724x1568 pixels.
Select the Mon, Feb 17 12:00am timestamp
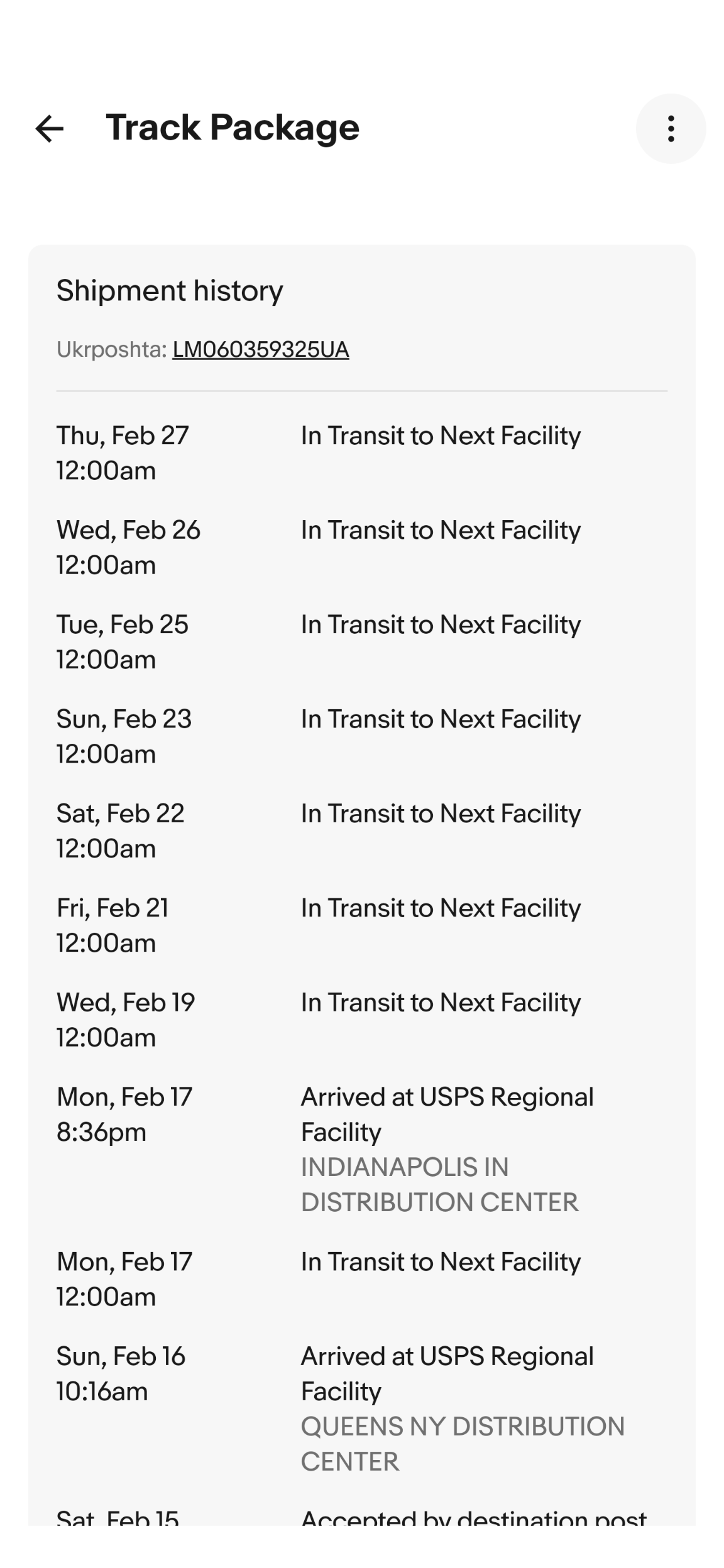tap(124, 1278)
